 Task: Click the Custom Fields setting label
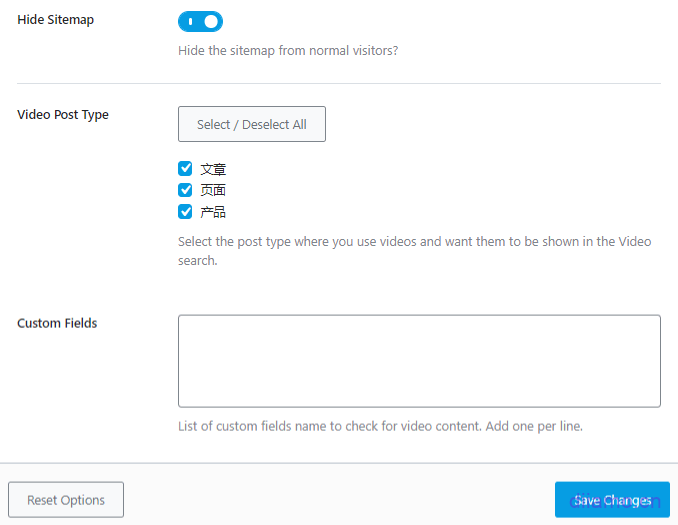57,324
